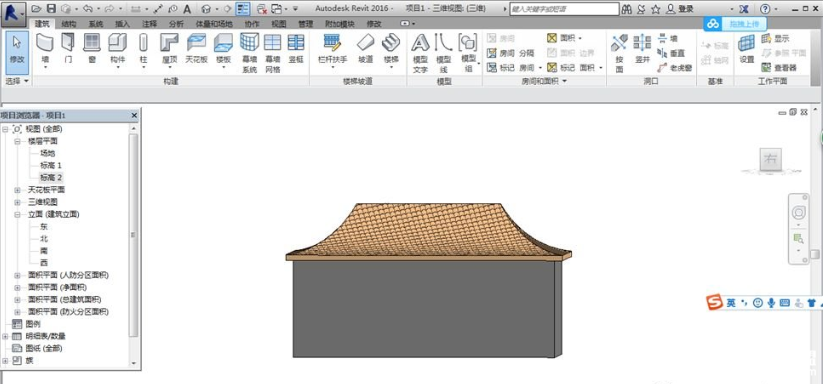Viewport: 824px width, 384px height.
Task: Open the 房间和面积 panel dropdown
Action: (x=544, y=81)
